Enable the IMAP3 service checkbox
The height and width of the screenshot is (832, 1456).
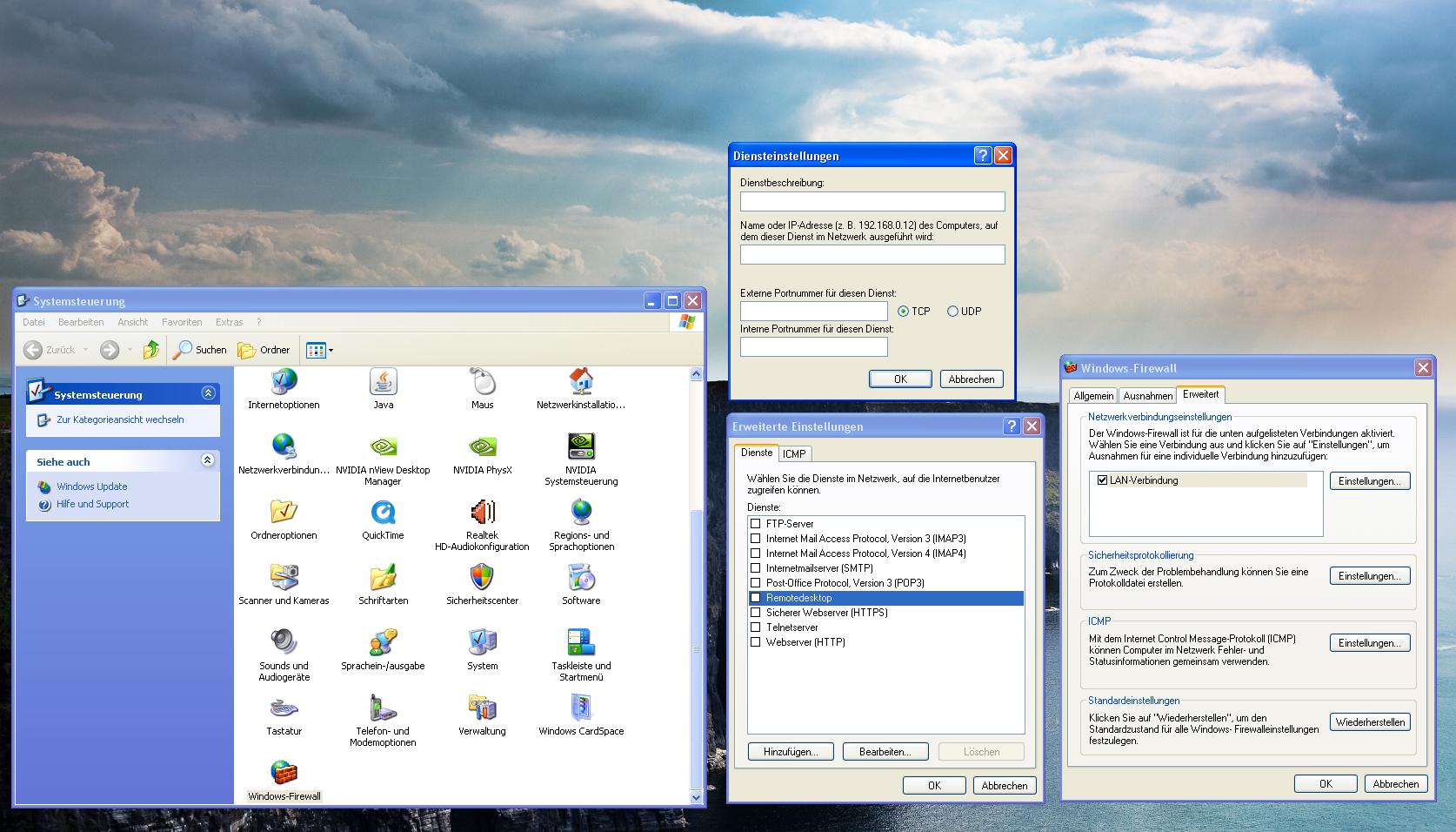click(x=756, y=539)
